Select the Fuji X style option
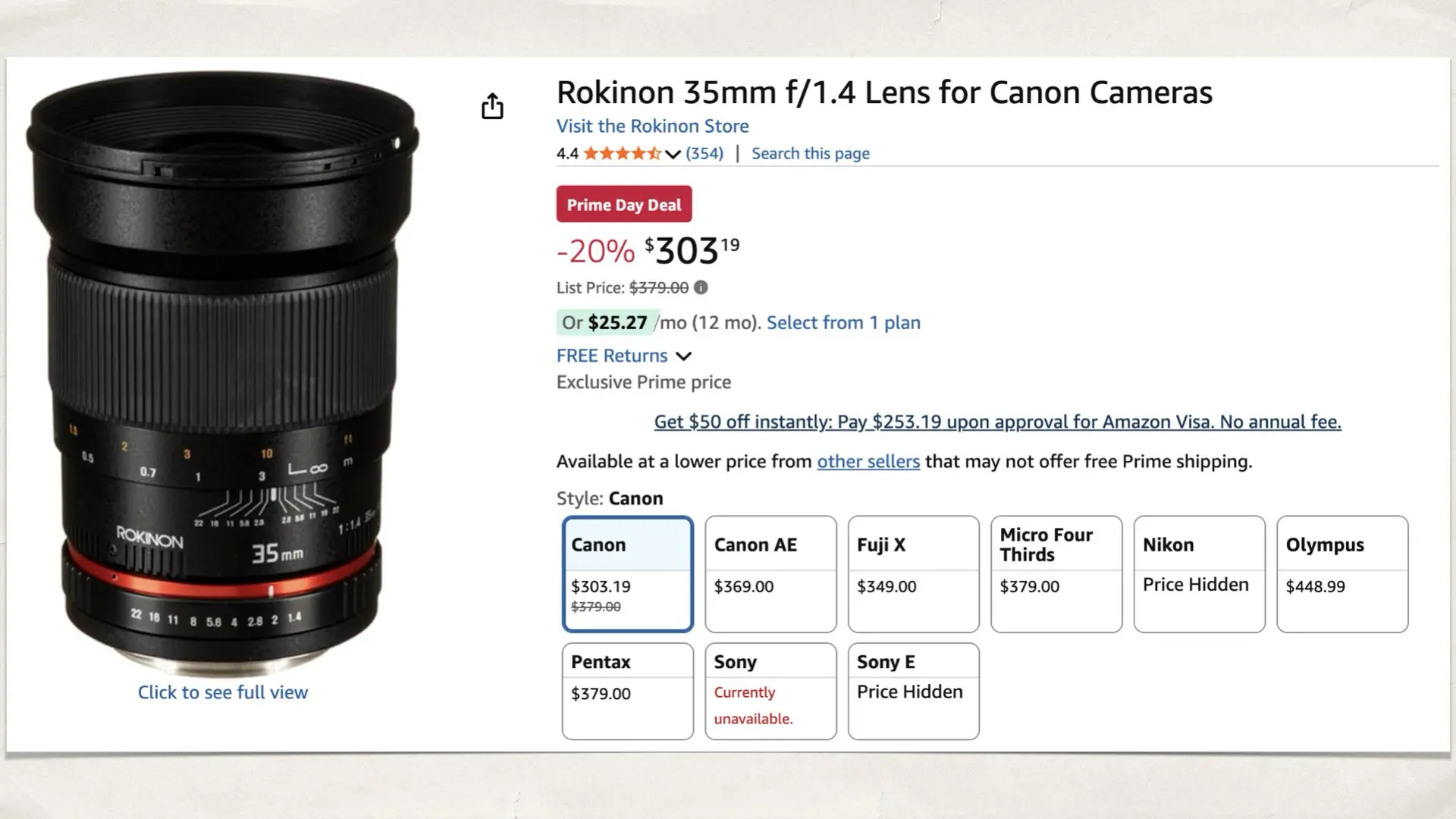This screenshot has height=819, width=1456. tap(913, 574)
